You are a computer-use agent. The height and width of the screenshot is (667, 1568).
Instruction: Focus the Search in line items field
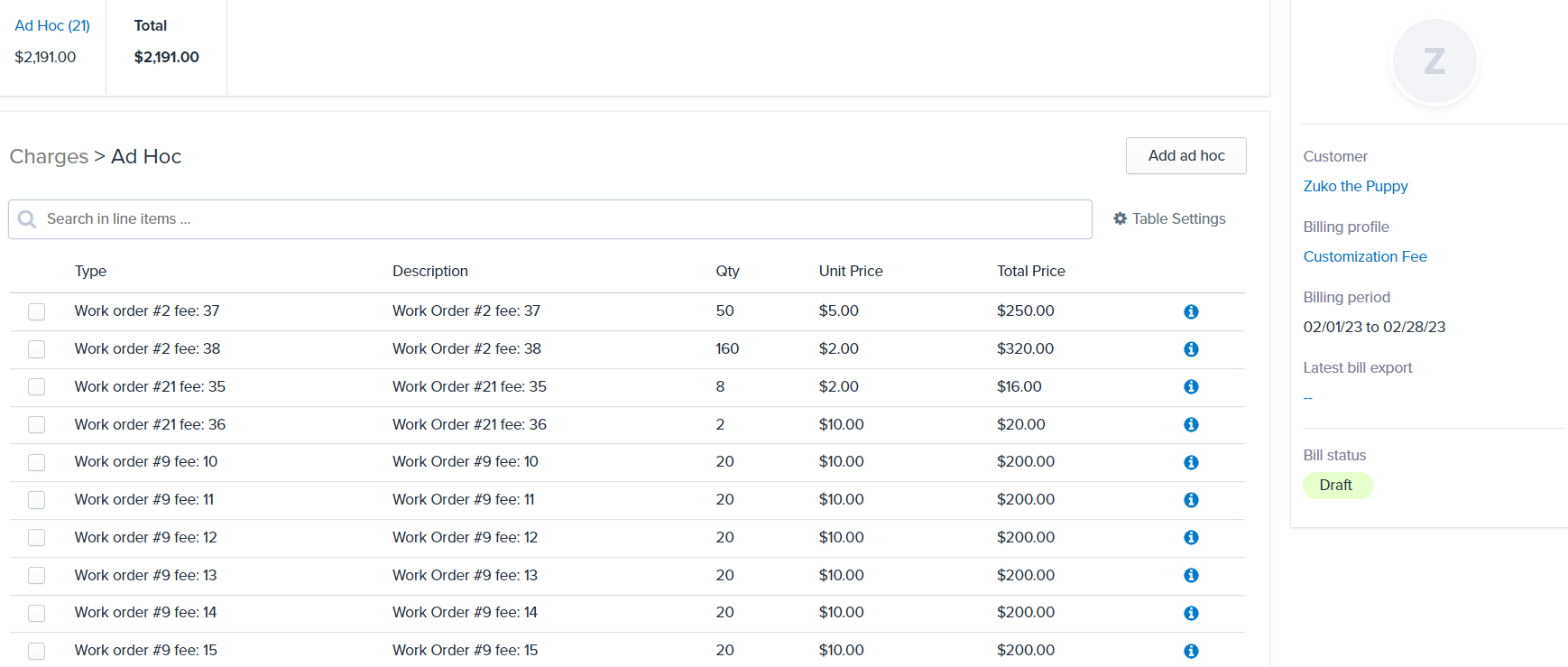pos(559,219)
